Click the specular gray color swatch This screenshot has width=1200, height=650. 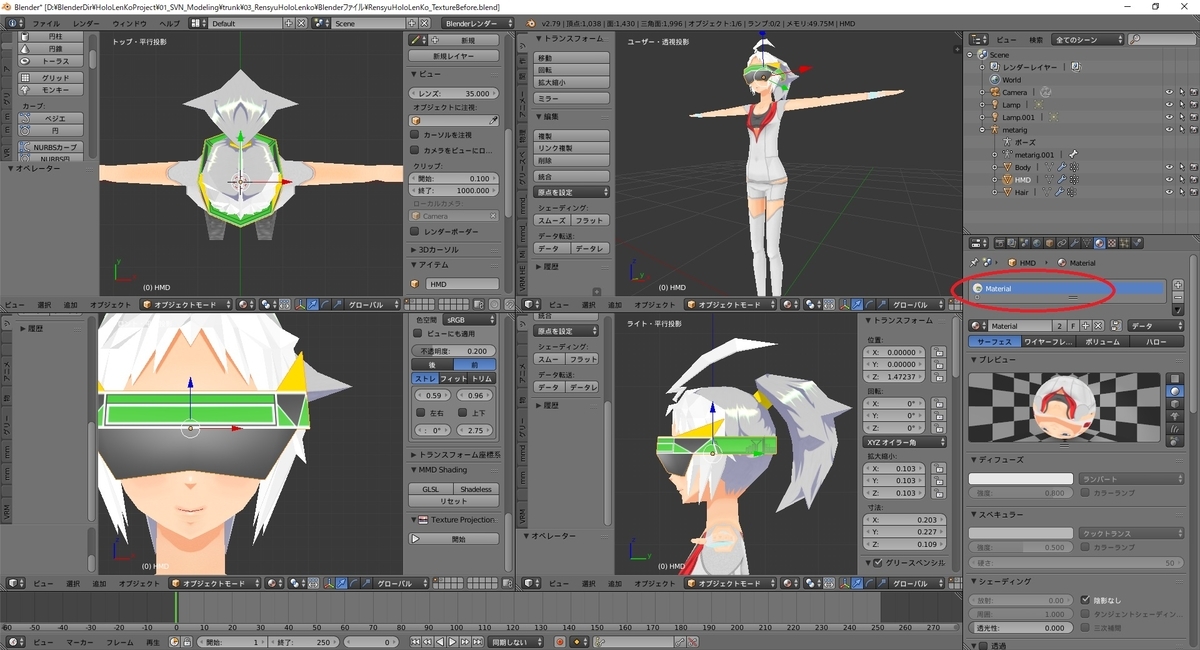tap(1021, 533)
